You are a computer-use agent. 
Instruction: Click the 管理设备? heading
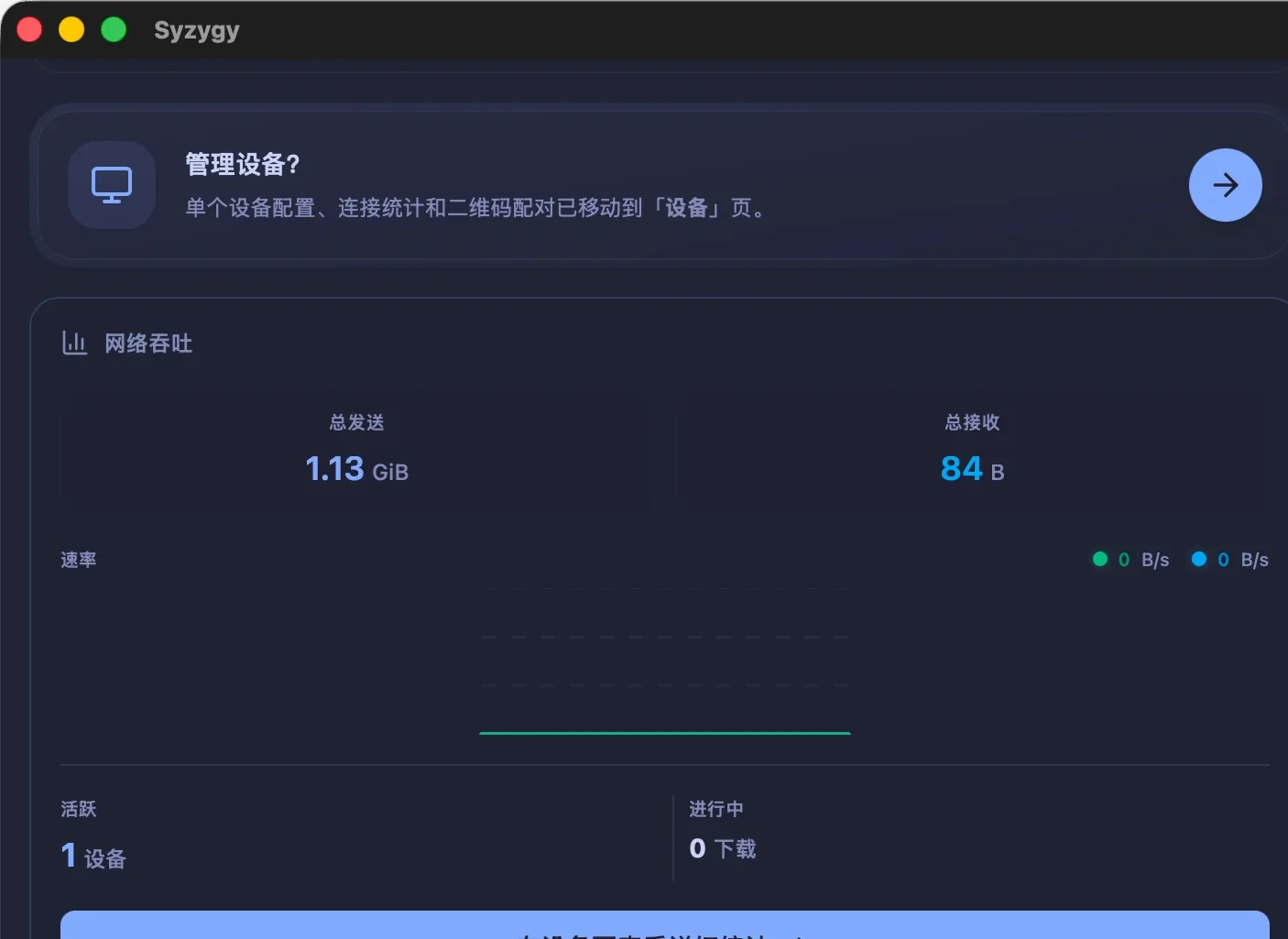click(243, 165)
